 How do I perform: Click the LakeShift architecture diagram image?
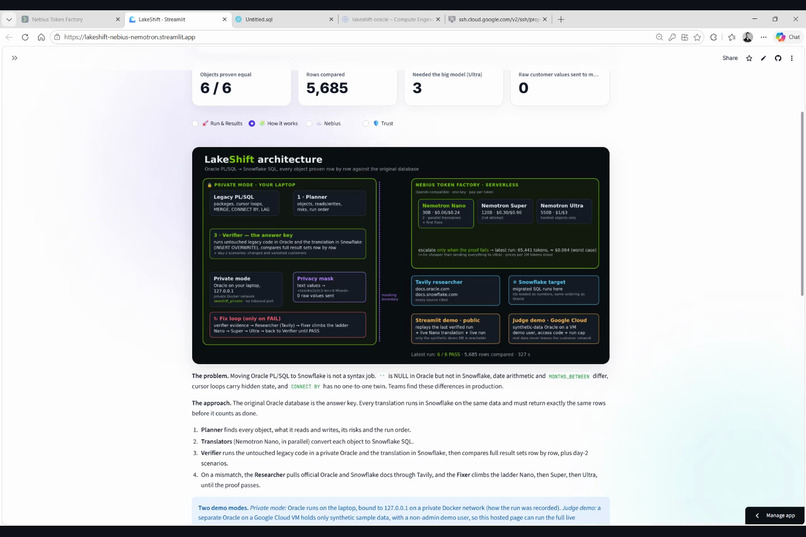click(400, 255)
